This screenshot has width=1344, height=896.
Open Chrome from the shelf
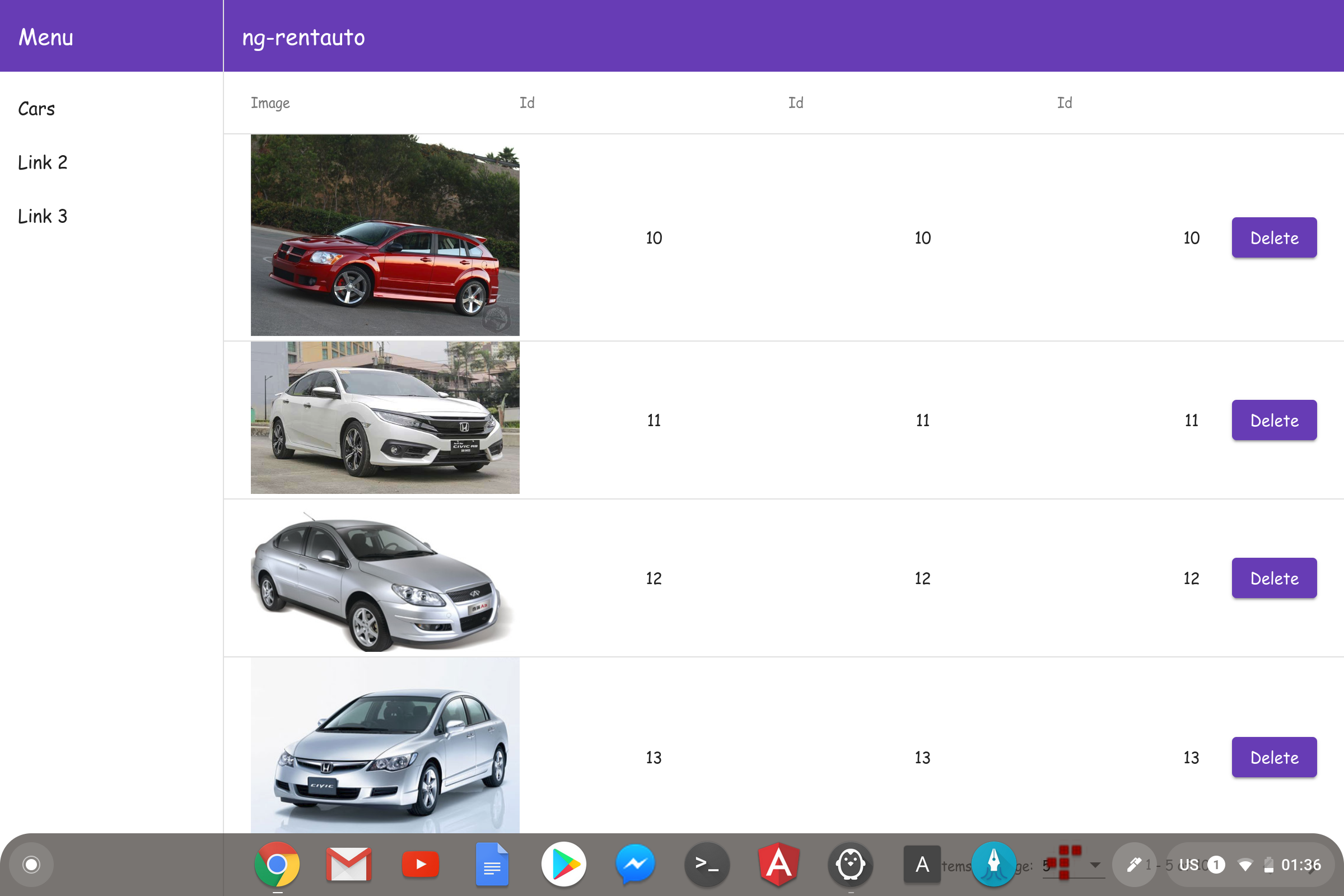277,865
